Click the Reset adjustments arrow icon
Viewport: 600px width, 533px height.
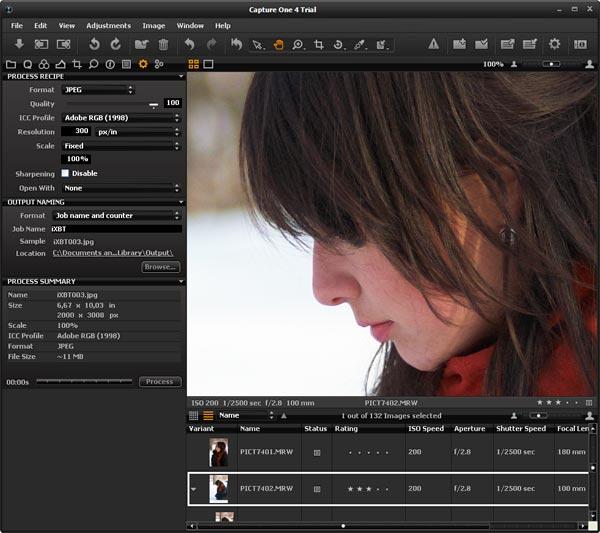tap(236, 44)
